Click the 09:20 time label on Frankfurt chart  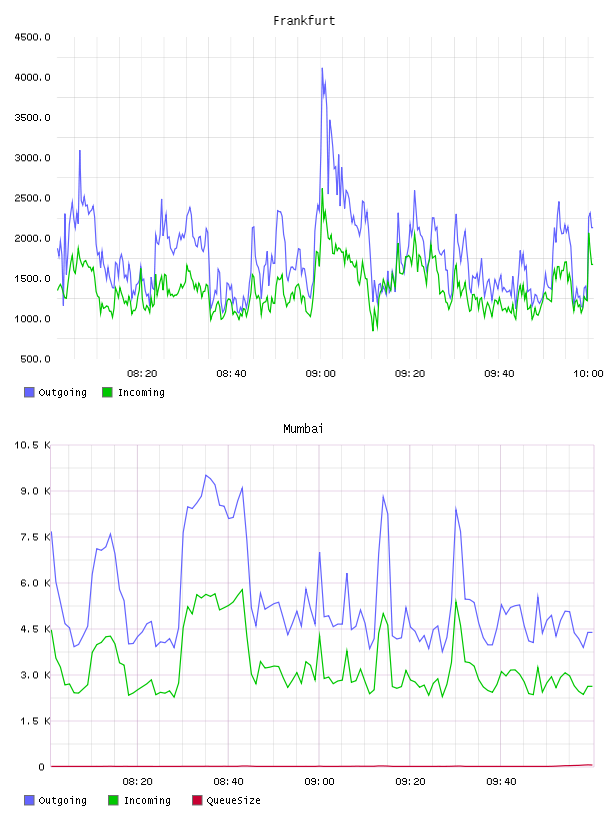(410, 373)
